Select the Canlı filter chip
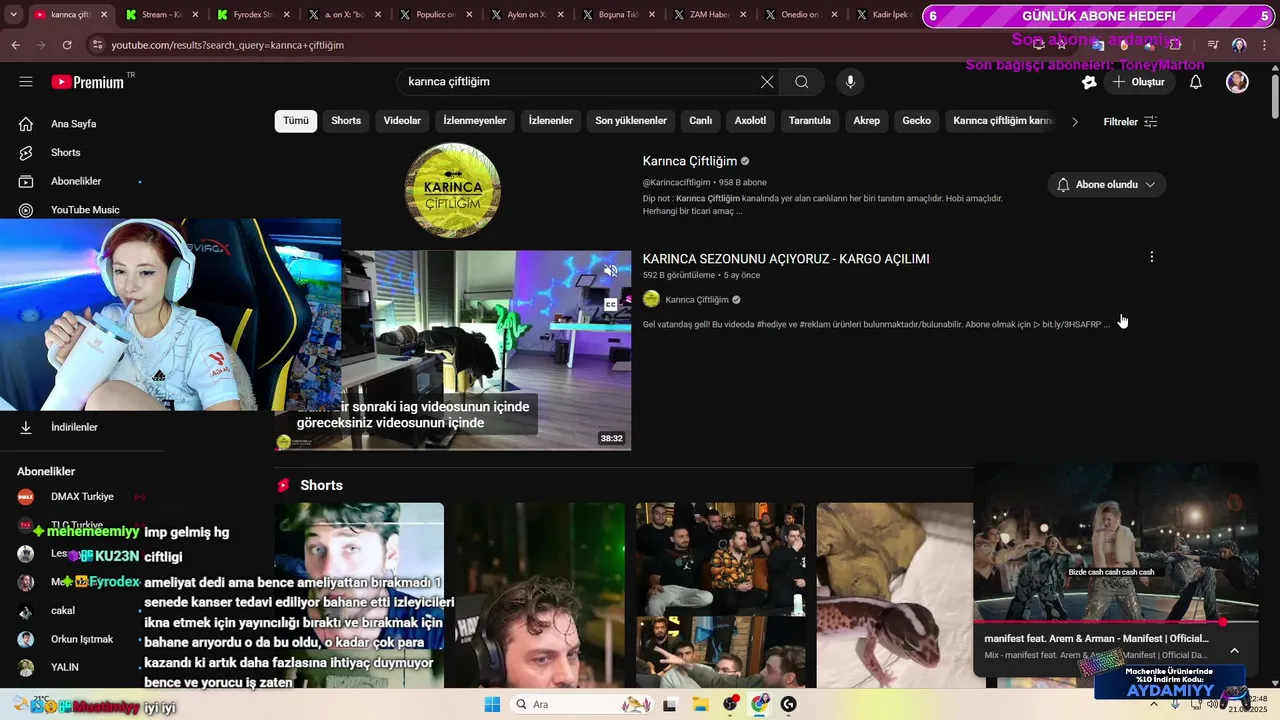Image resolution: width=1280 pixels, height=720 pixels. click(x=701, y=121)
